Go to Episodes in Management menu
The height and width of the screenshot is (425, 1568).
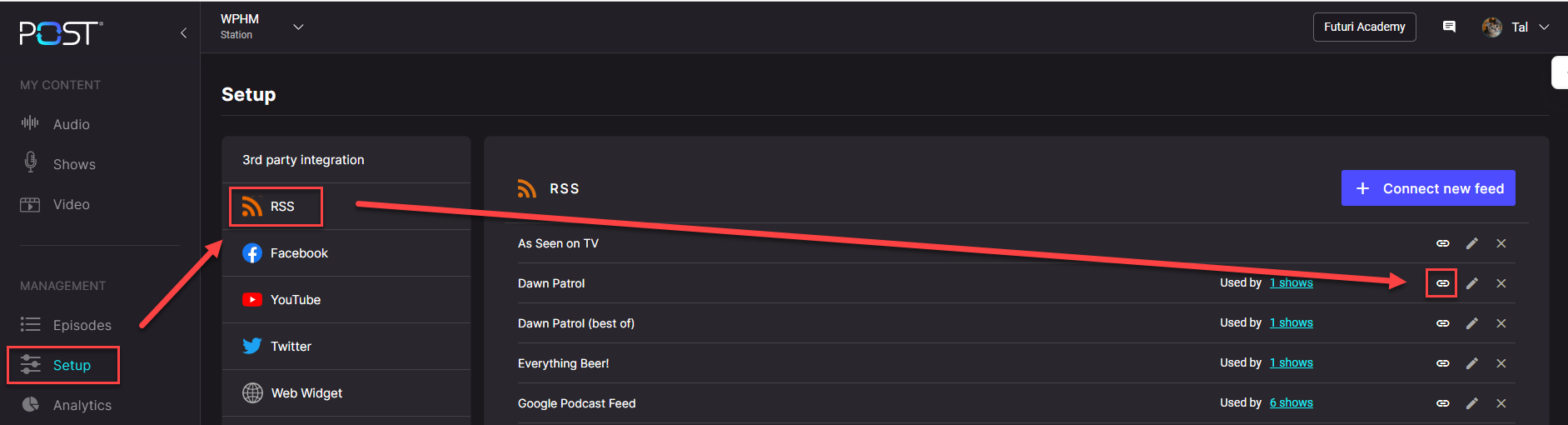tap(82, 325)
